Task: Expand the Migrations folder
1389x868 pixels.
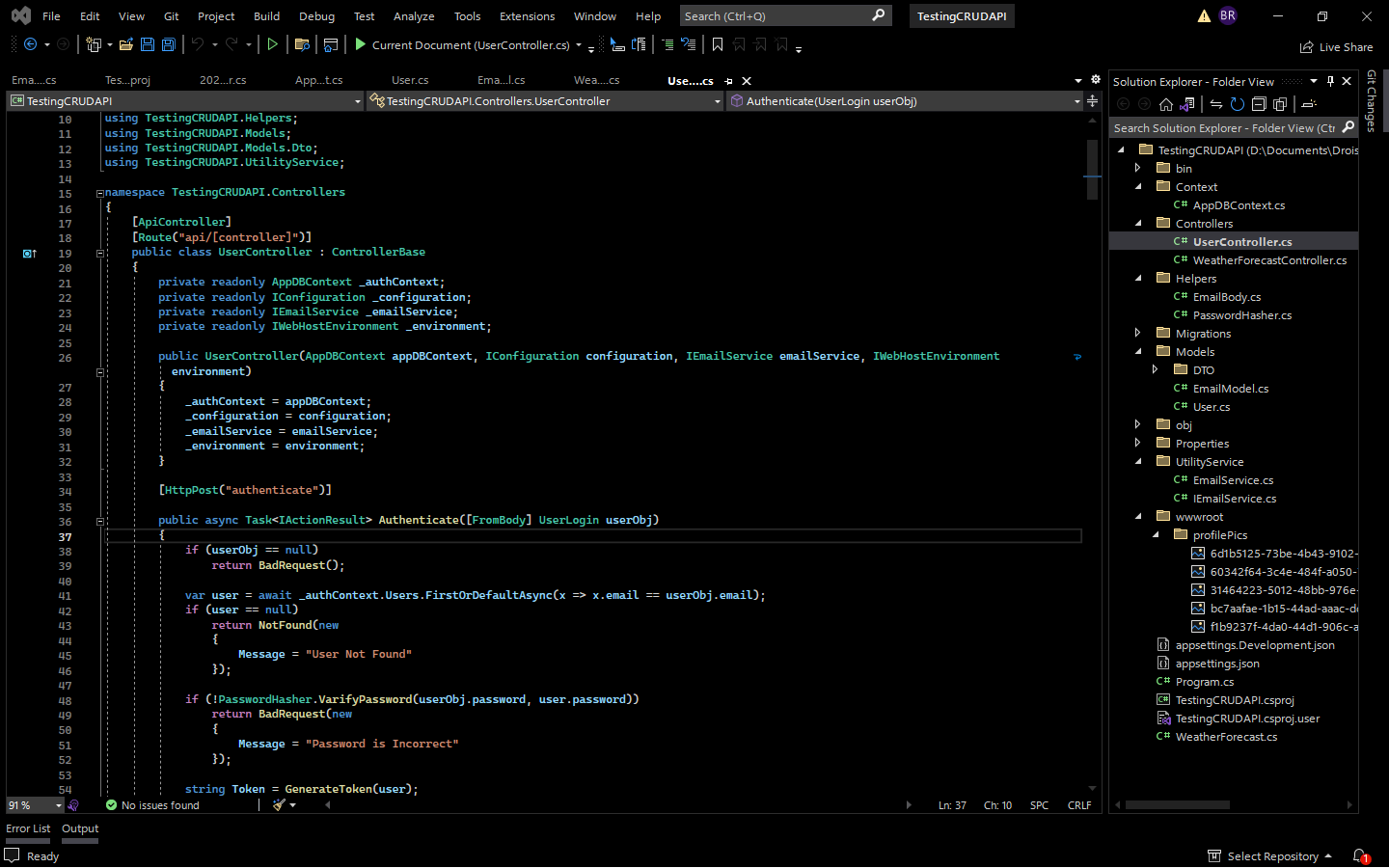Action: (x=1138, y=333)
